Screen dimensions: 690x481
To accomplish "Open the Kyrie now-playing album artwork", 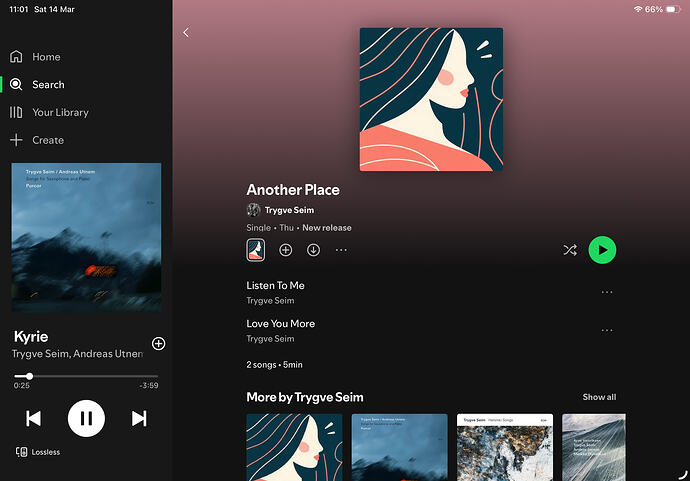I will [x=86, y=237].
